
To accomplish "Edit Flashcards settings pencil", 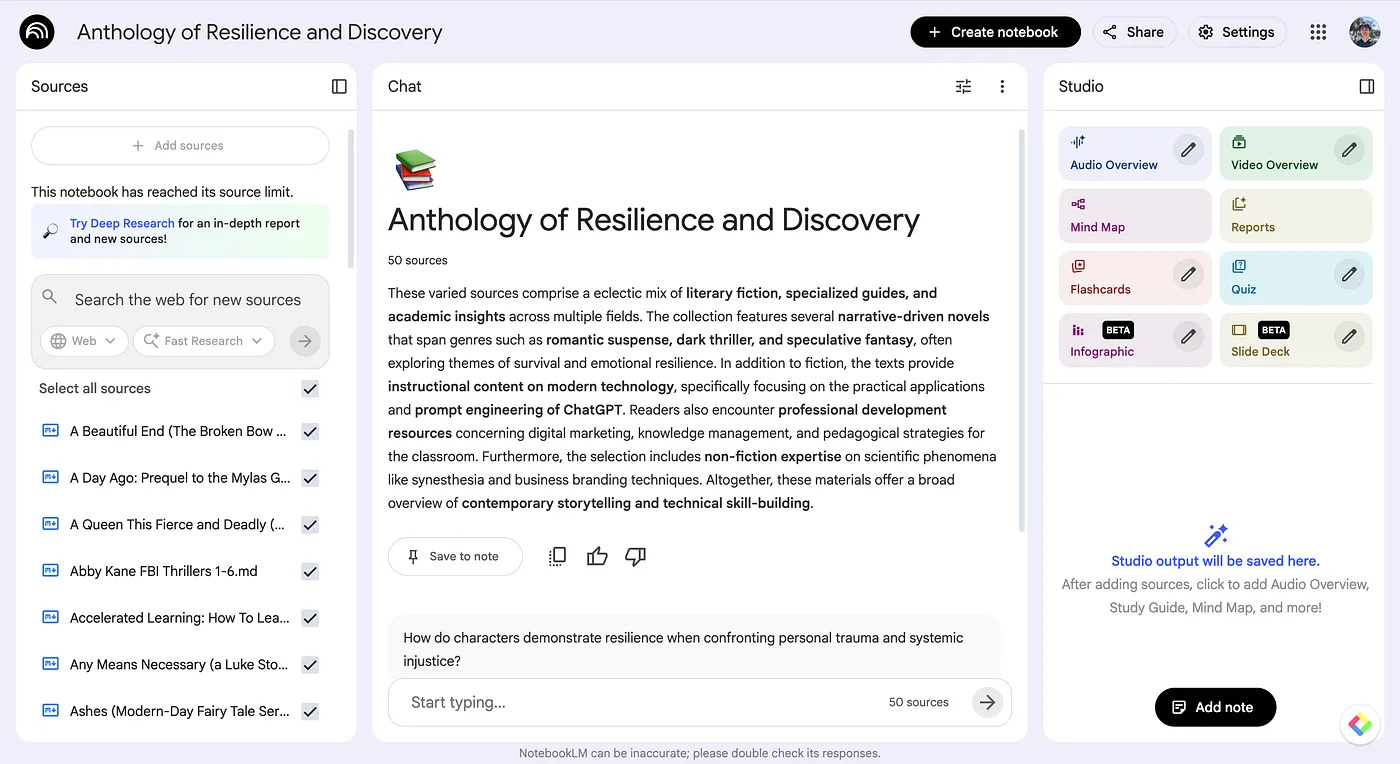I will tap(1188, 274).
